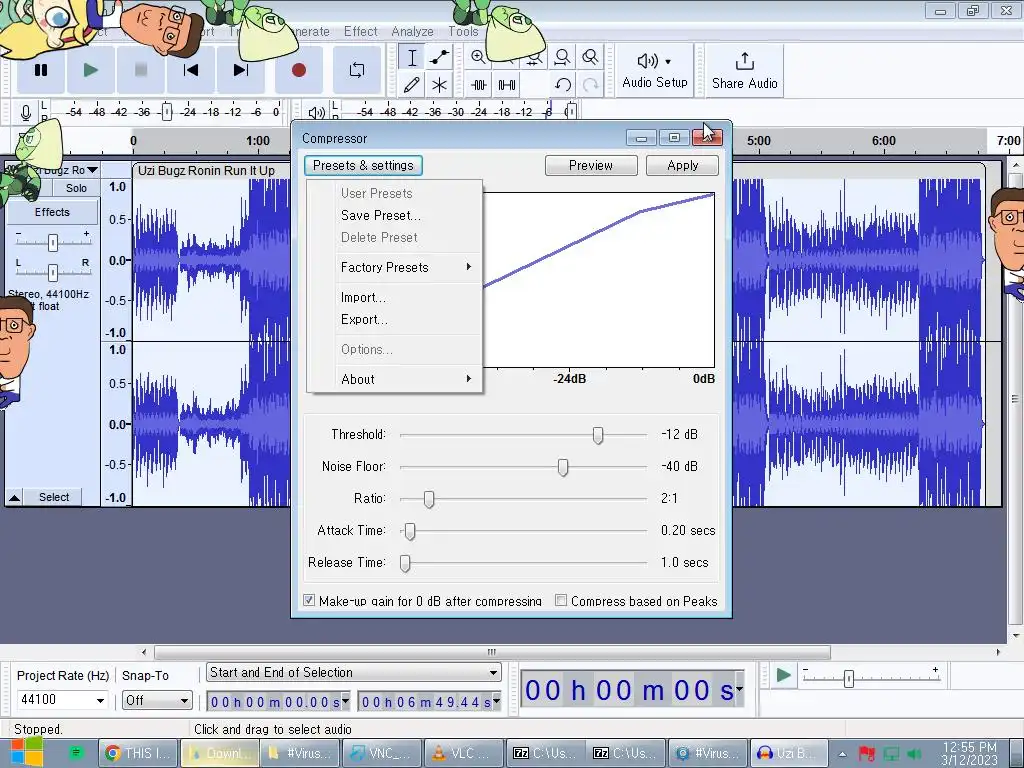Skip to start of track
Viewport: 1024px width, 768px height.
click(x=191, y=70)
